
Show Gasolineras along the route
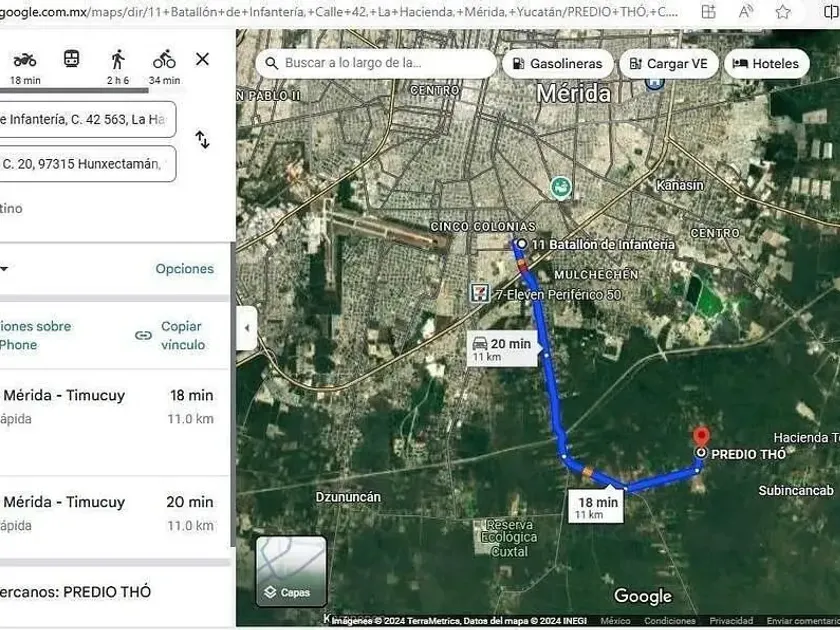click(558, 64)
